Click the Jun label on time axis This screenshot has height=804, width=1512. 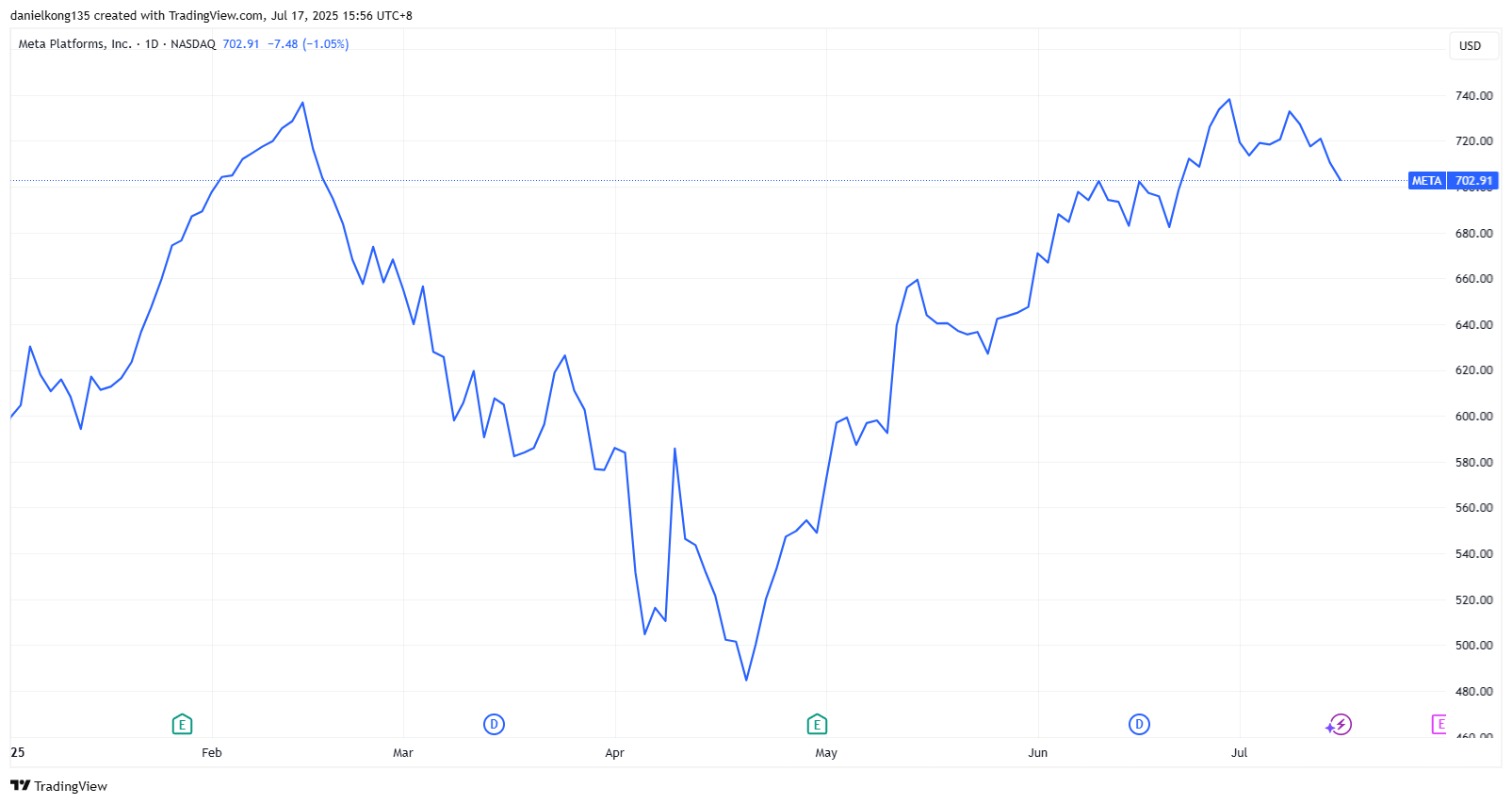pos(1037,752)
